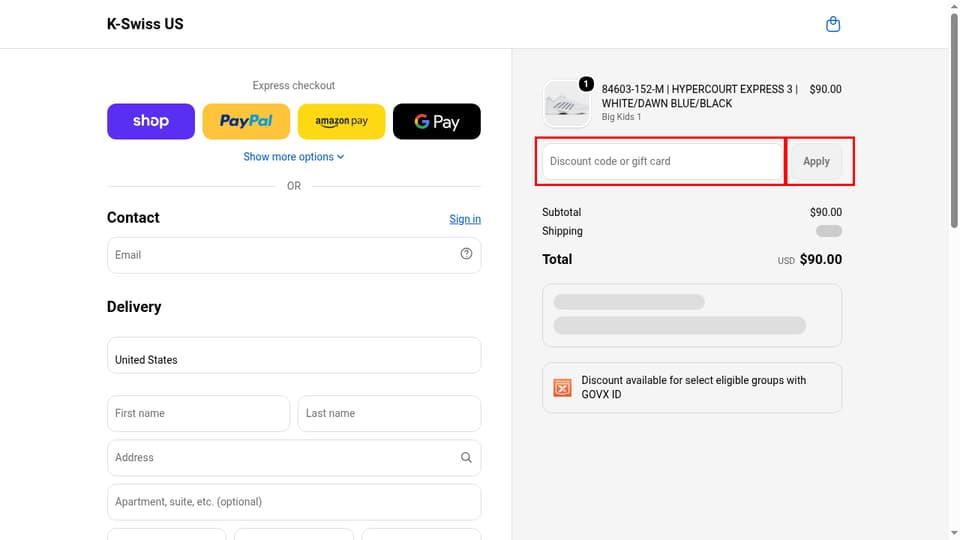Click the GOVX ID orange badge icon
Image resolution: width=960 pixels, height=540 pixels.
tap(562, 388)
